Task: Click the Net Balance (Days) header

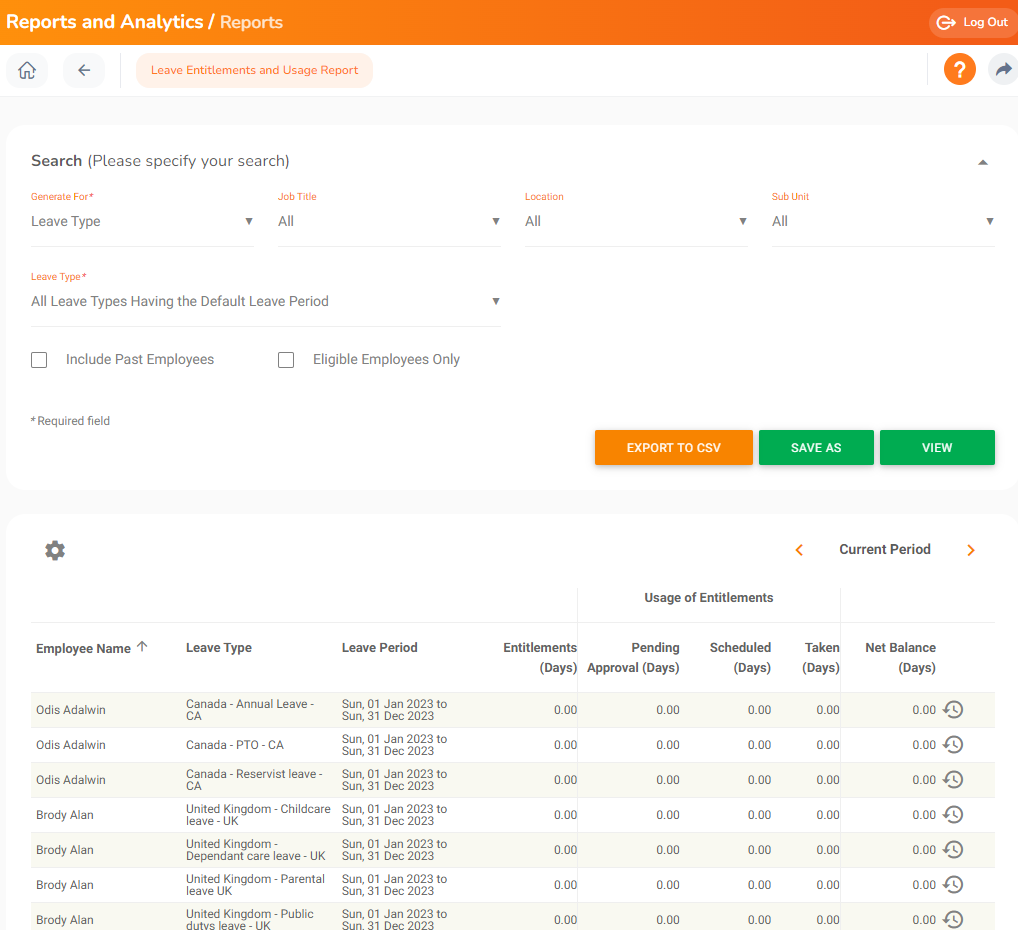Action: click(900, 657)
